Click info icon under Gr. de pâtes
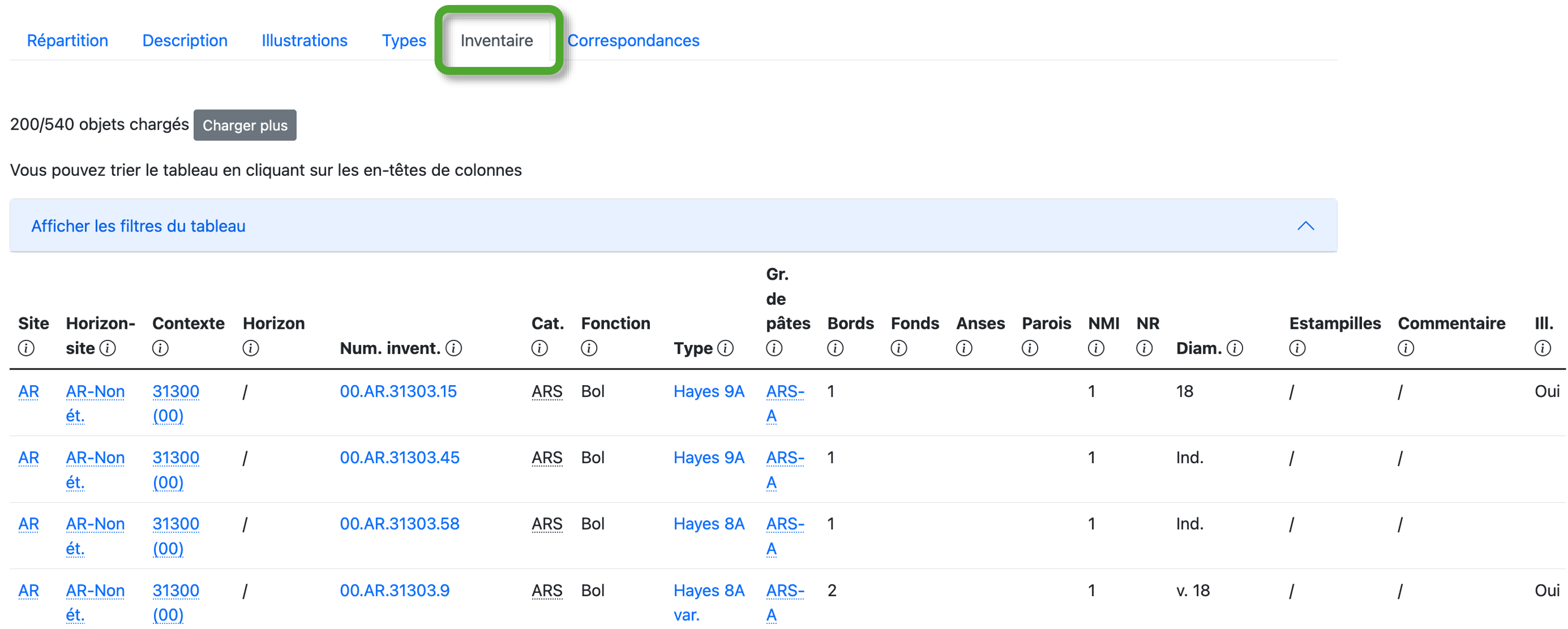 (x=774, y=349)
